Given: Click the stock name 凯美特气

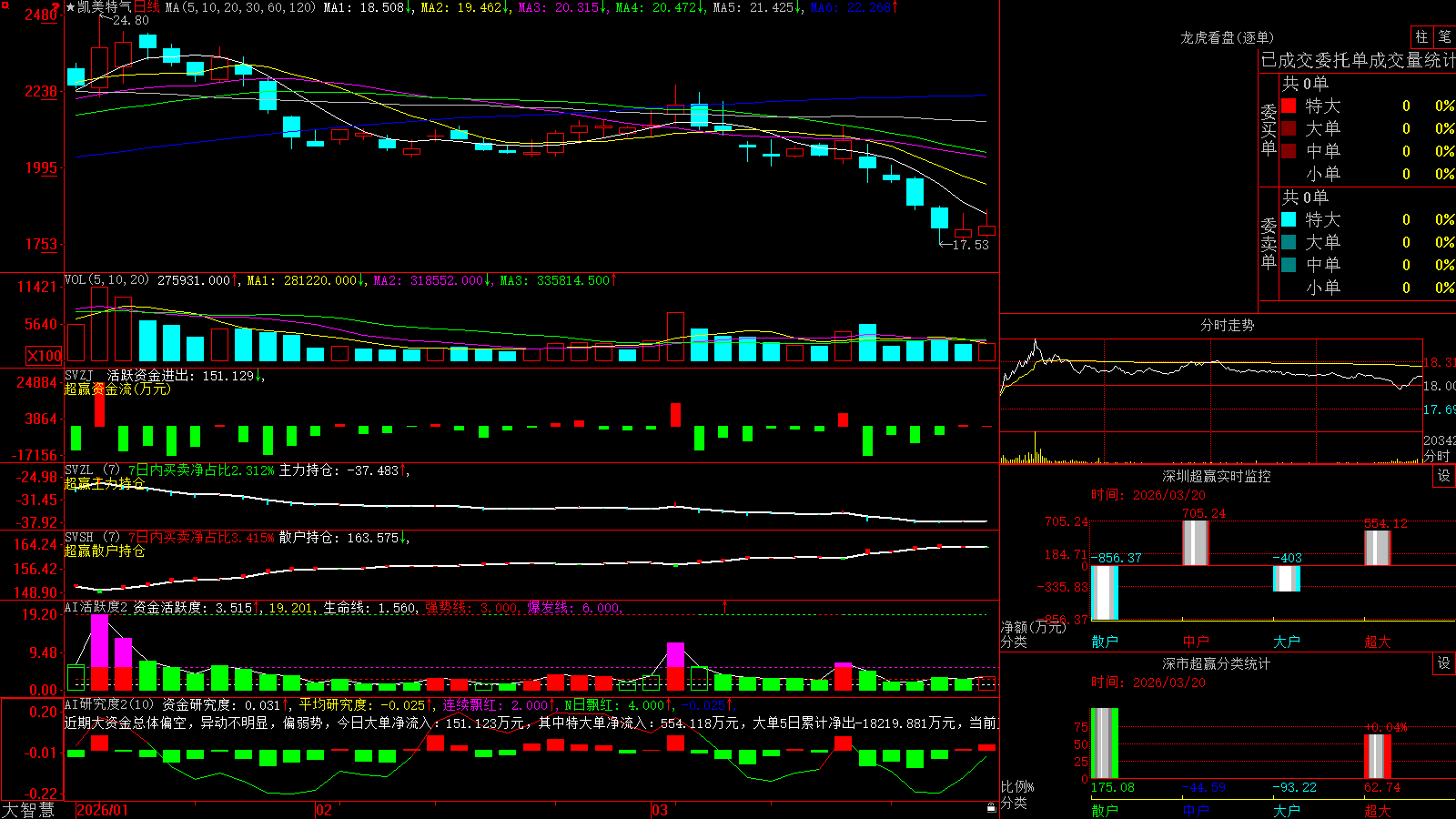Looking at the screenshot, I should (105, 7).
